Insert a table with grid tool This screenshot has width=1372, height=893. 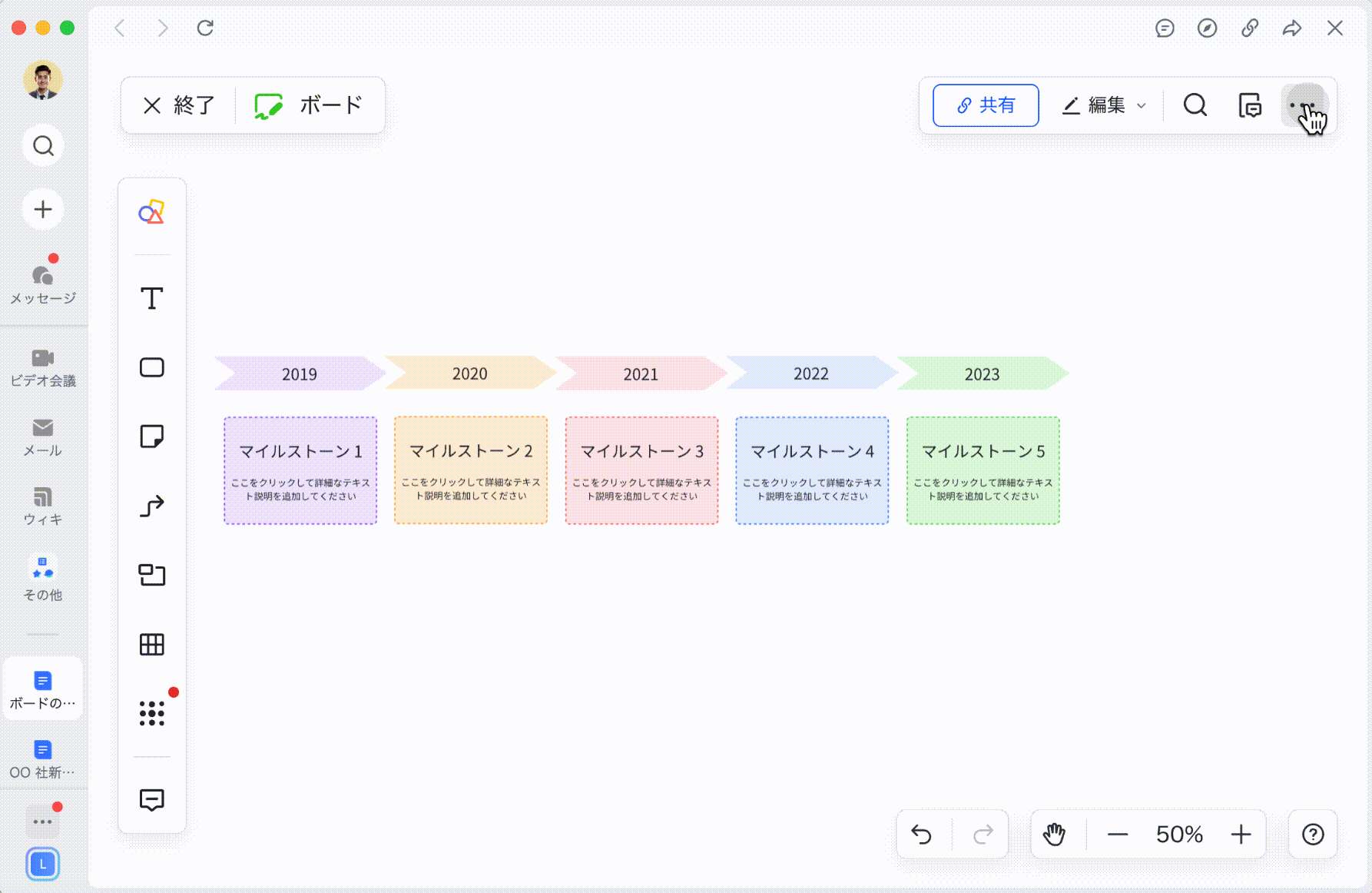coord(151,644)
